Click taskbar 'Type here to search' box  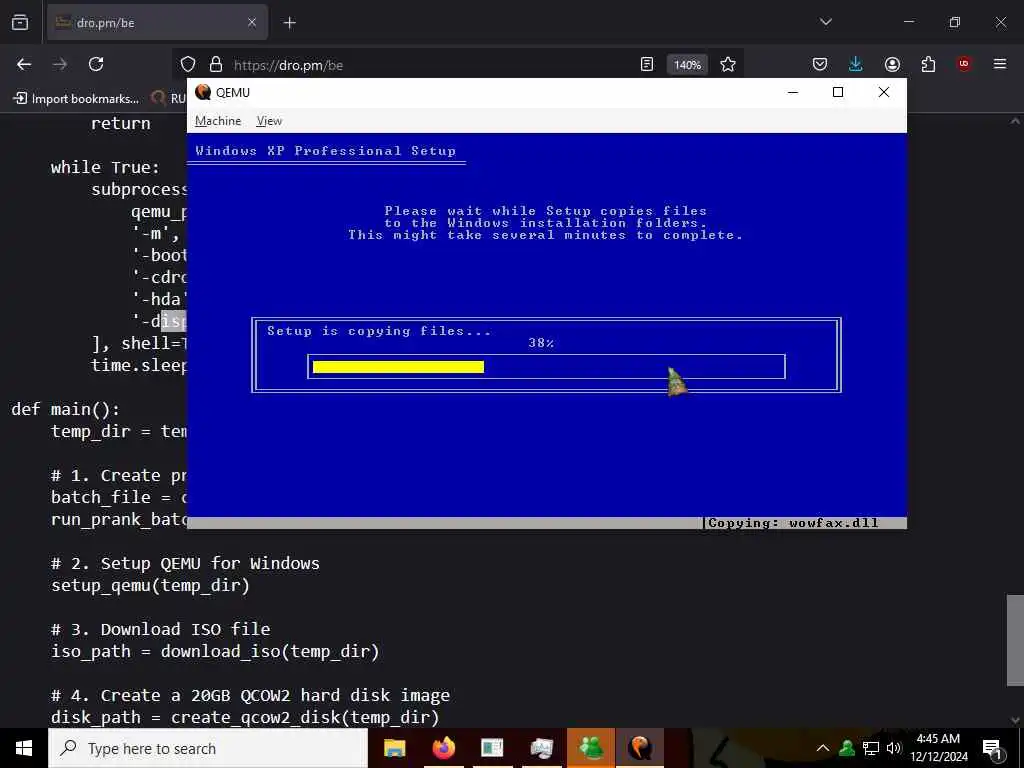(208, 748)
